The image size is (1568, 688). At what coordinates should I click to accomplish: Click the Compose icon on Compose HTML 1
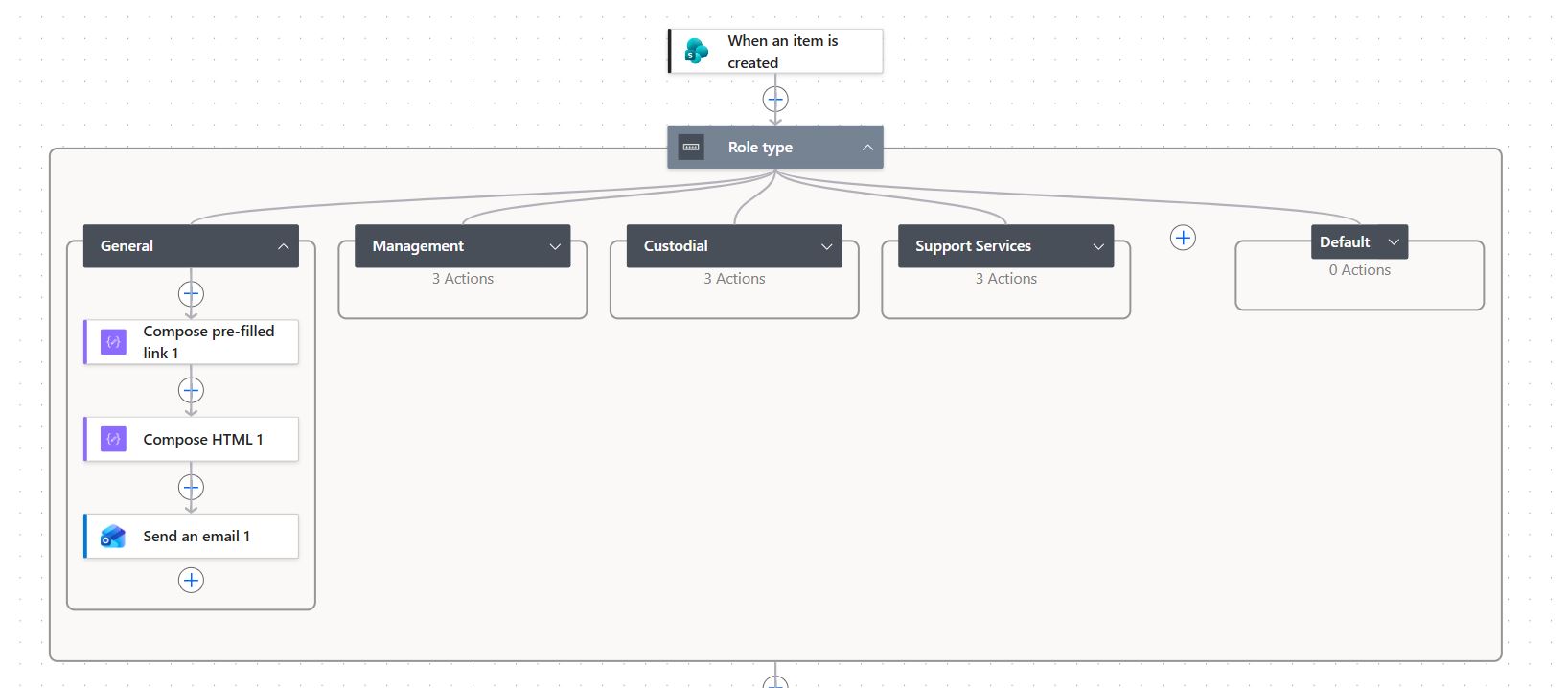[x=114, y=439]
